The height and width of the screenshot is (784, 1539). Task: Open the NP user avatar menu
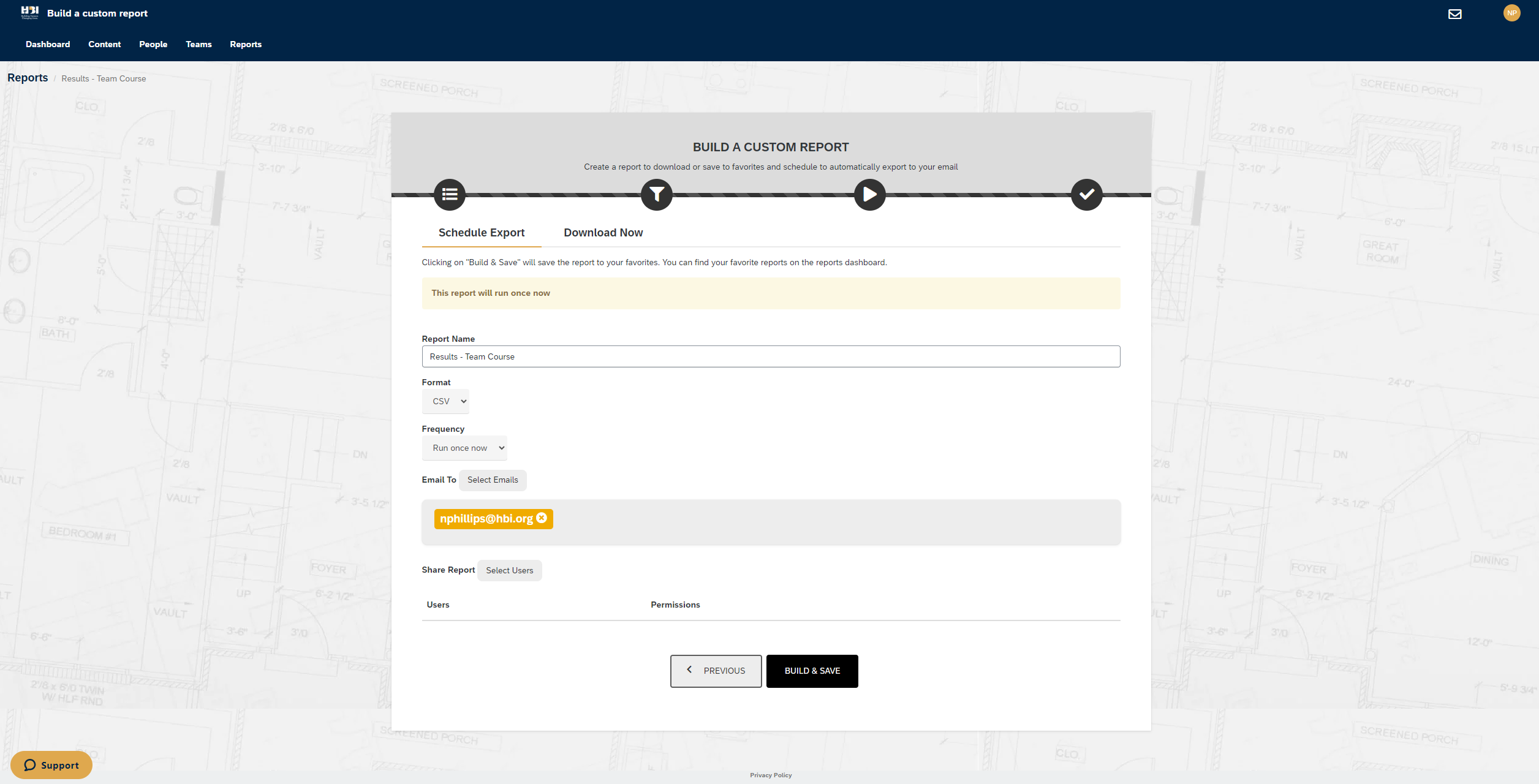click(1511, 13)
